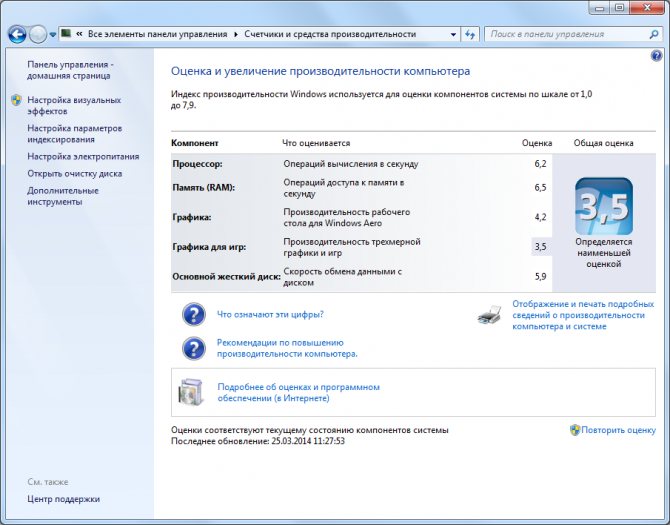Click the Forward navigation arrow button
670x525 pixels.
pyautogui.click(x=38, y=34)
